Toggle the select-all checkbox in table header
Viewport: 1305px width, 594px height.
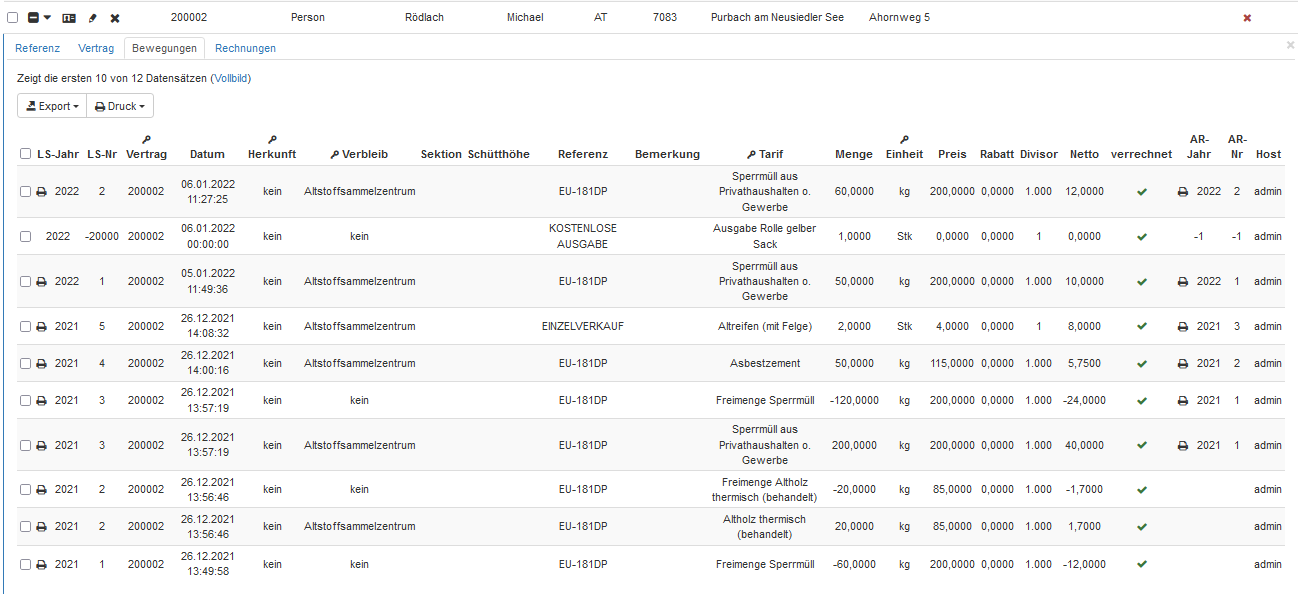click(25, 154)
